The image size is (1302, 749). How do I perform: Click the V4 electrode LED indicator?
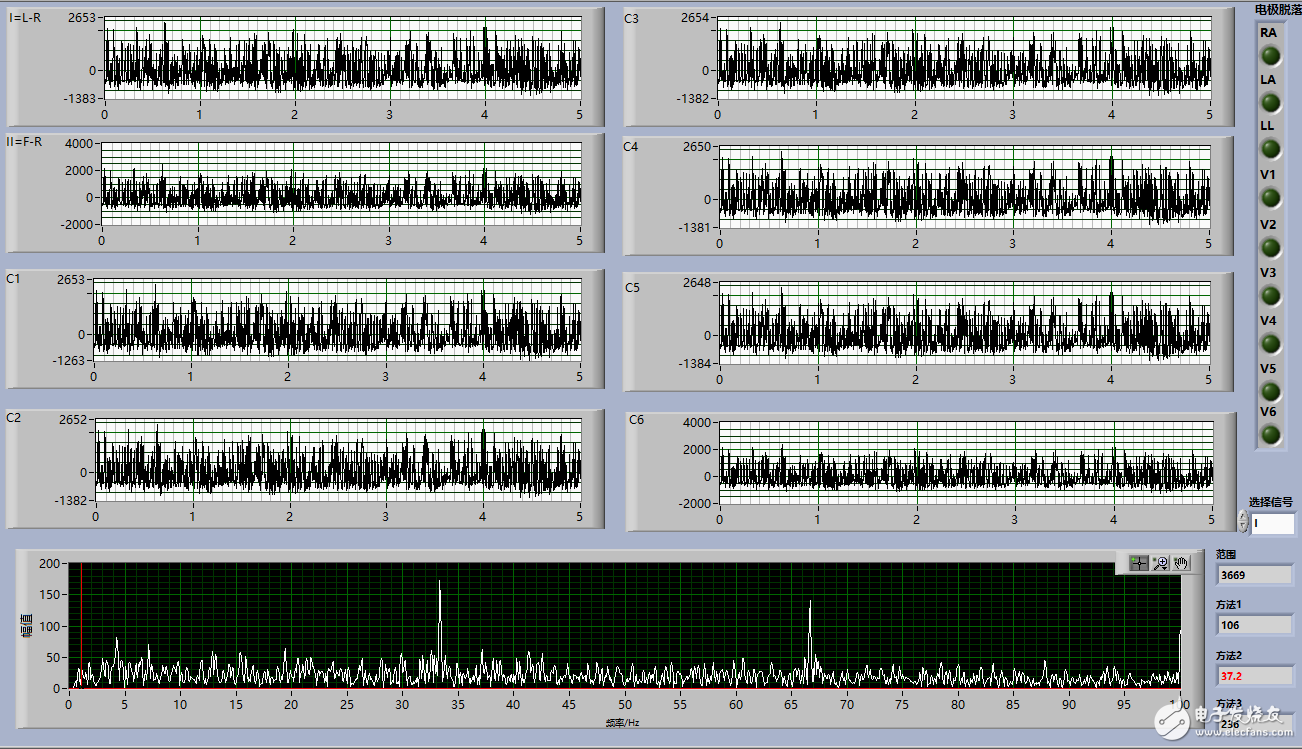point(1270,343)
